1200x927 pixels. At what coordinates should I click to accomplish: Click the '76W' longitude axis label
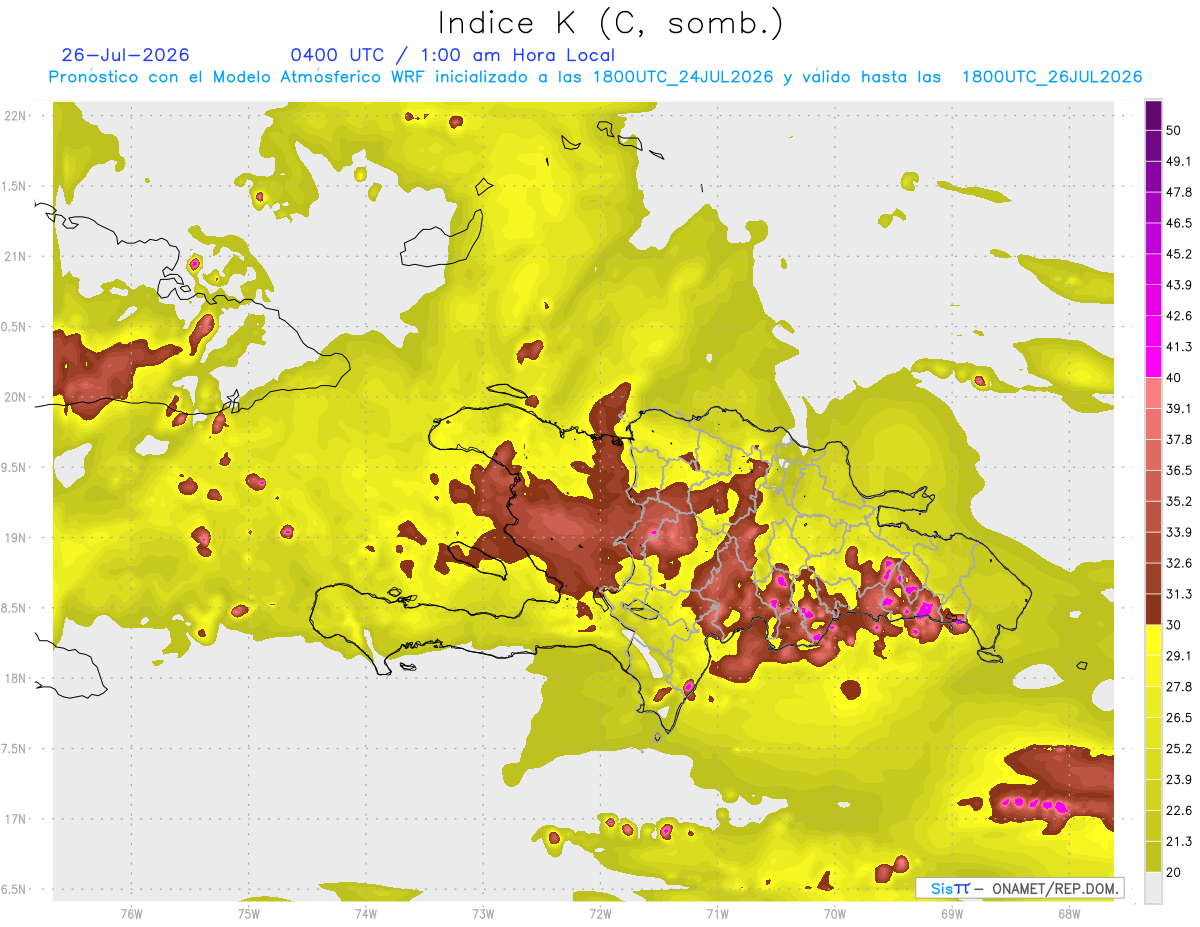(x=131, y=913)
